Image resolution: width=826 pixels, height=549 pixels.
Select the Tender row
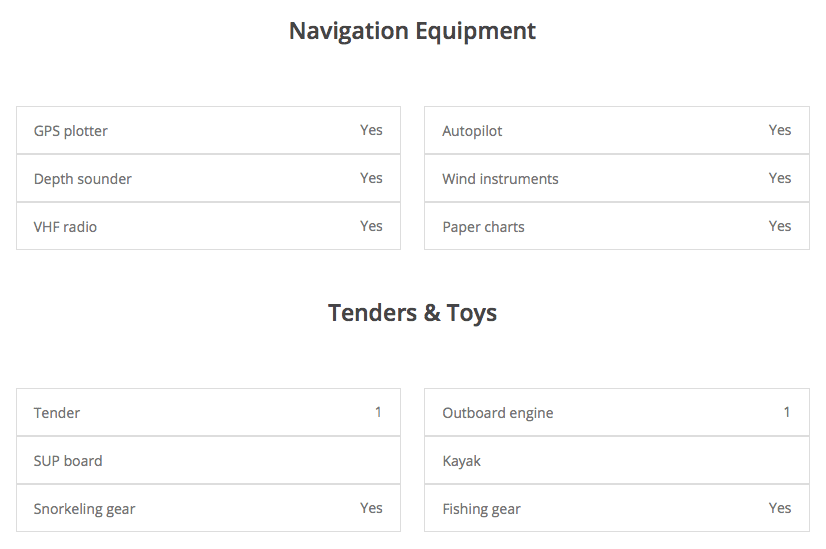point(208,413)
